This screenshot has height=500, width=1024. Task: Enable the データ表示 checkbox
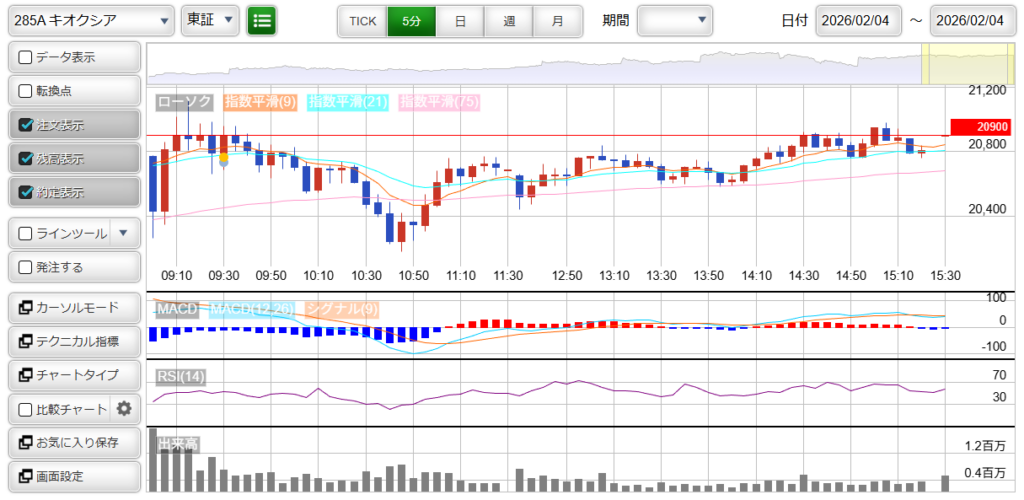click(x=27, y=57)
